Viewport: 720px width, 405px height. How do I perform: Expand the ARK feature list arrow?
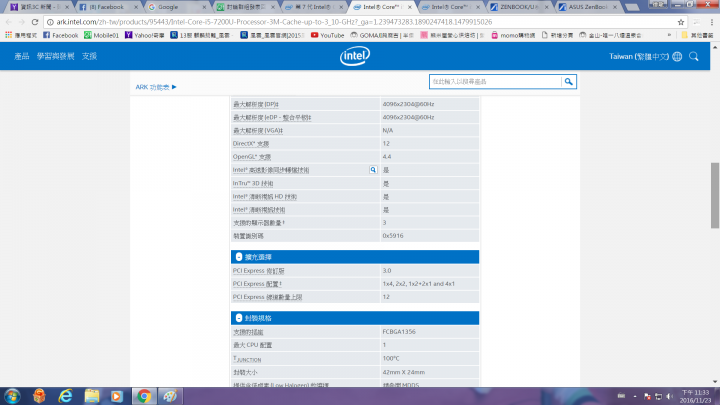point(174,87)
